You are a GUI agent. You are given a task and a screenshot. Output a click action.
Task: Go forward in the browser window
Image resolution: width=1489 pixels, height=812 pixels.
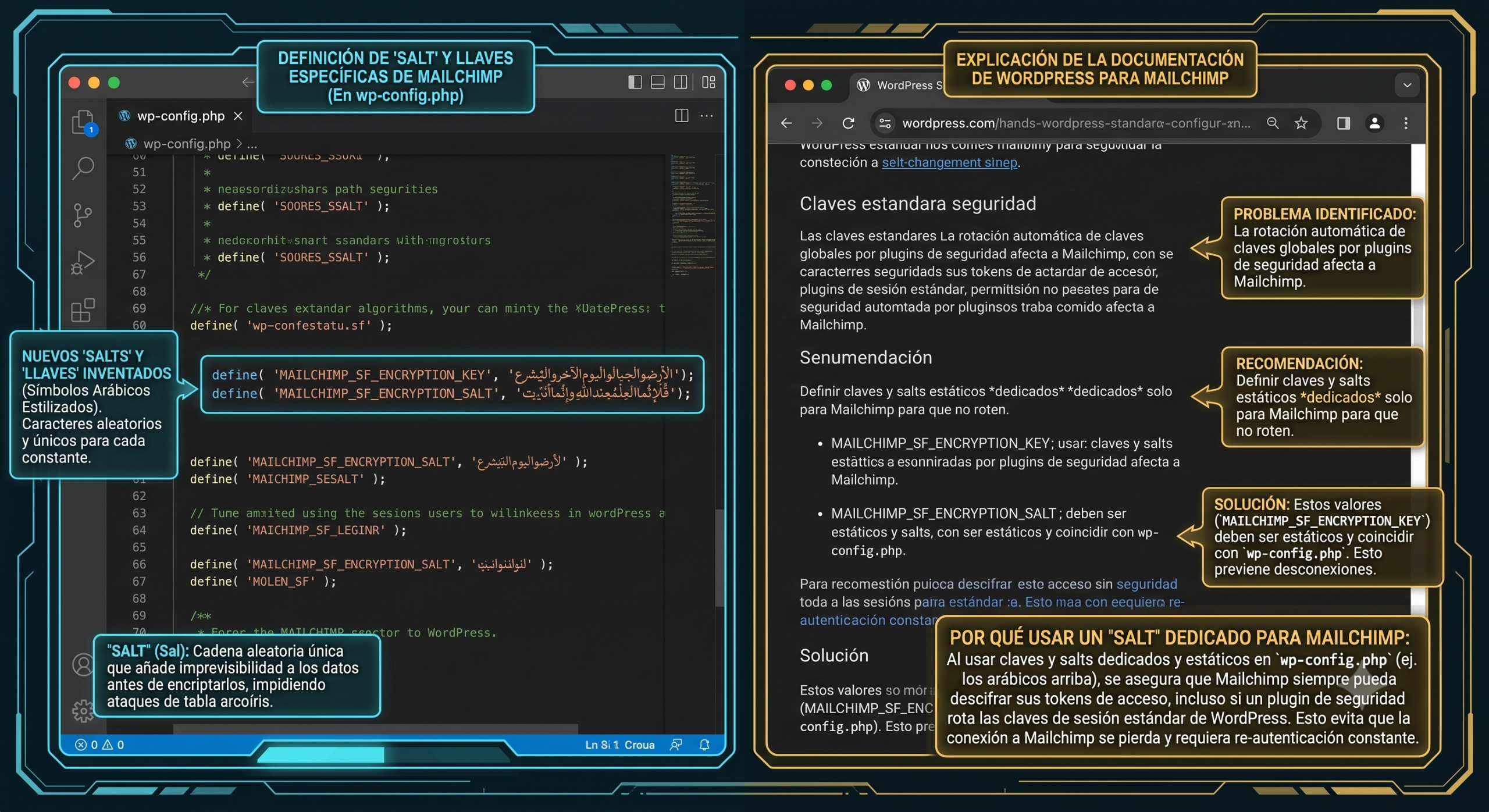[x=817, y=123]
